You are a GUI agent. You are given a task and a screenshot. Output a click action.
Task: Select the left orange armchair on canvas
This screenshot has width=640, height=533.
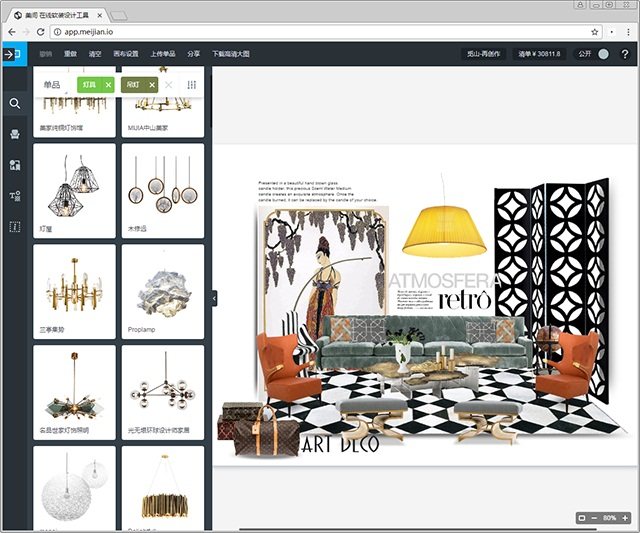288,369
